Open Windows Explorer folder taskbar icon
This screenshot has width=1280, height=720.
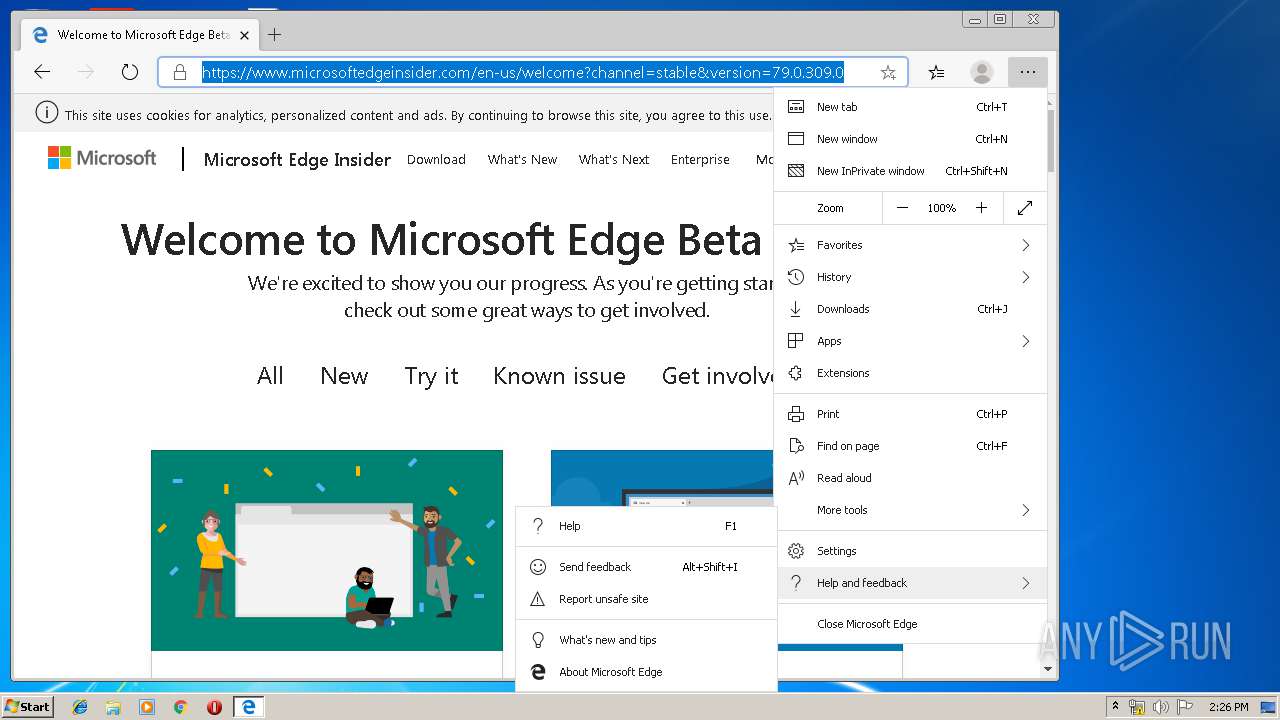[113, 707]
